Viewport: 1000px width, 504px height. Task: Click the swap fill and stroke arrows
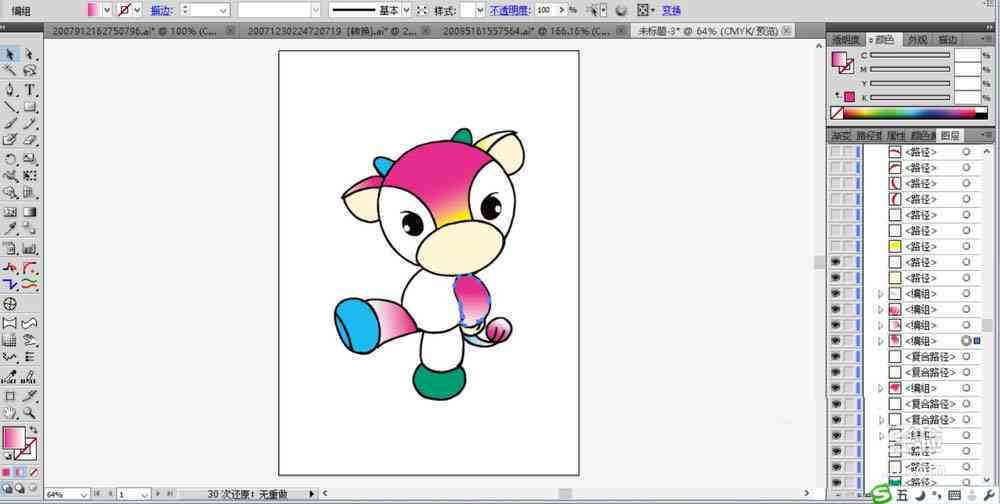(x=34, y=430)
